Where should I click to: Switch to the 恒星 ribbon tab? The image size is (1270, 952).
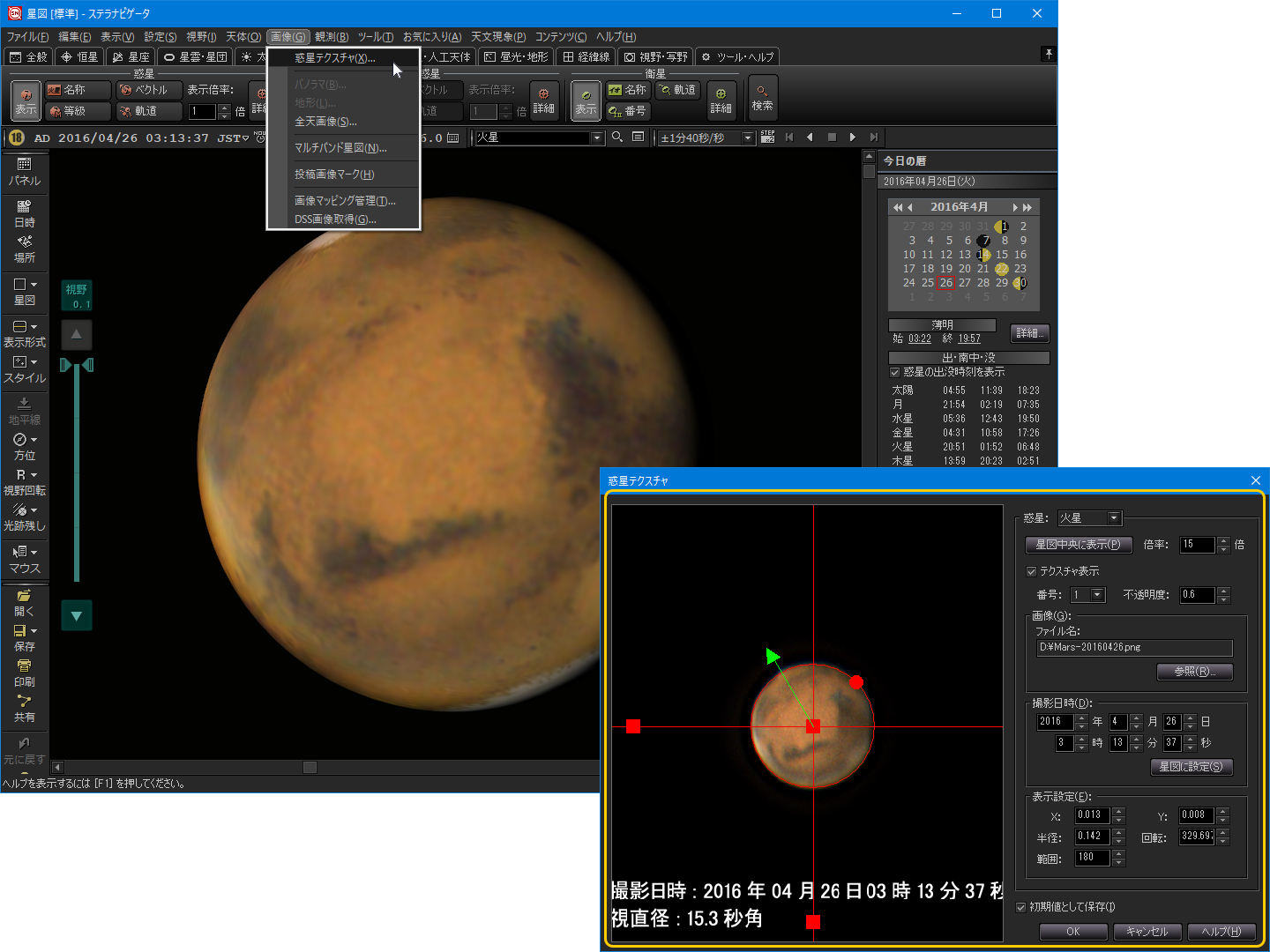(x=80, y=57)
